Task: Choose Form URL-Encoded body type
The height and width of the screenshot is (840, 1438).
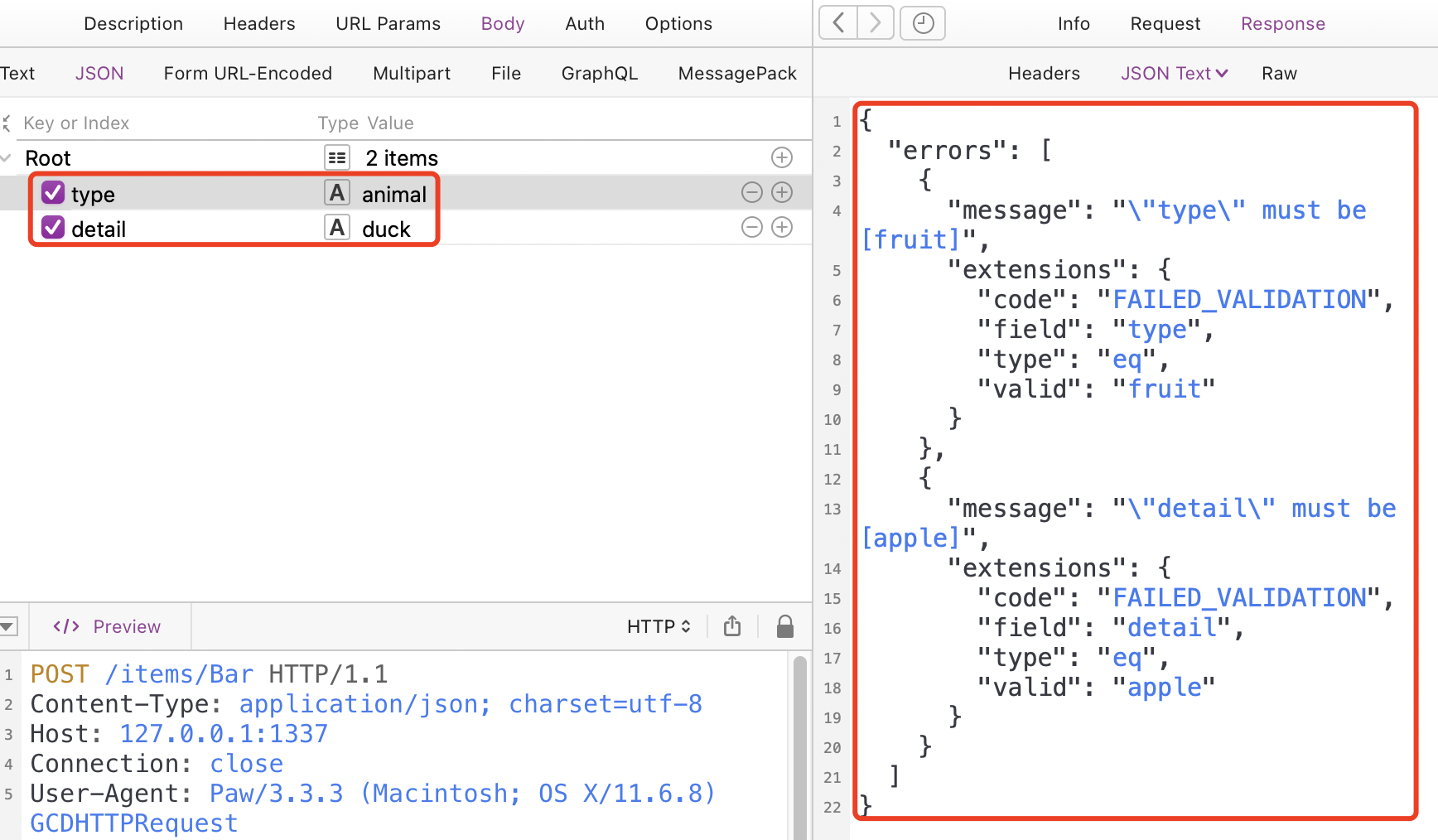Action: coord(248,73)
